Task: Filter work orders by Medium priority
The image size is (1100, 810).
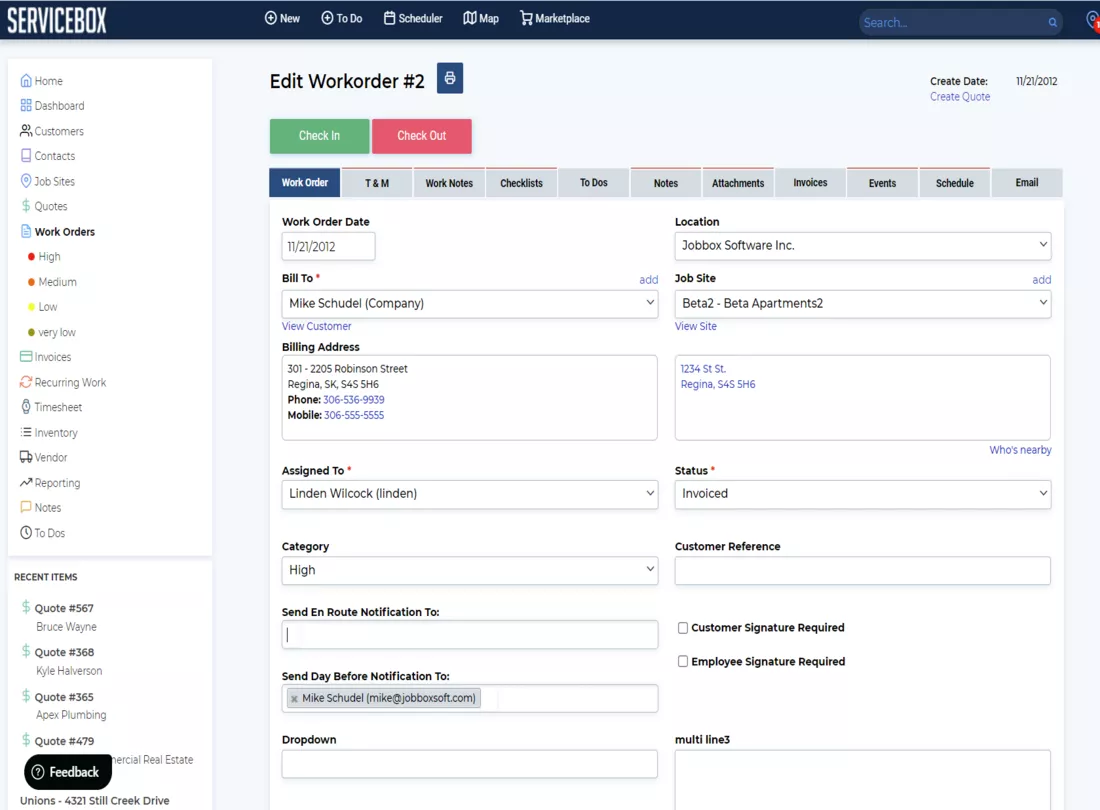Action: coord(57,282)
